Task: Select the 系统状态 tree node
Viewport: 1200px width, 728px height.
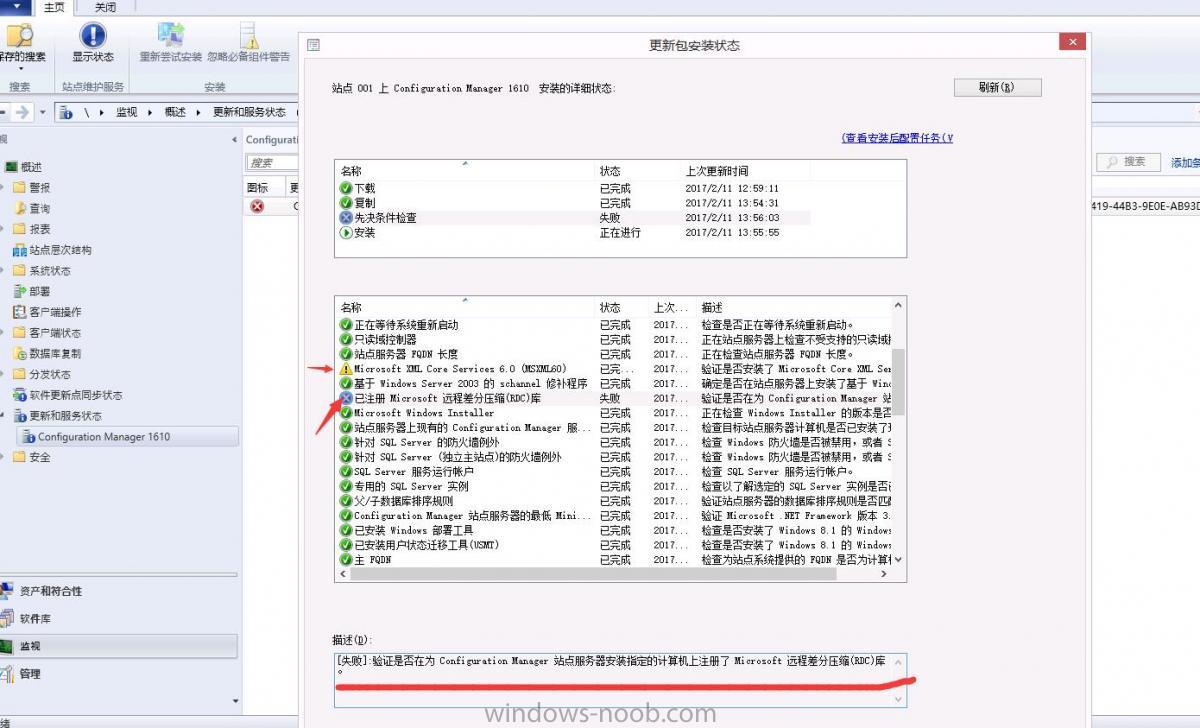Action: point(50,271)
